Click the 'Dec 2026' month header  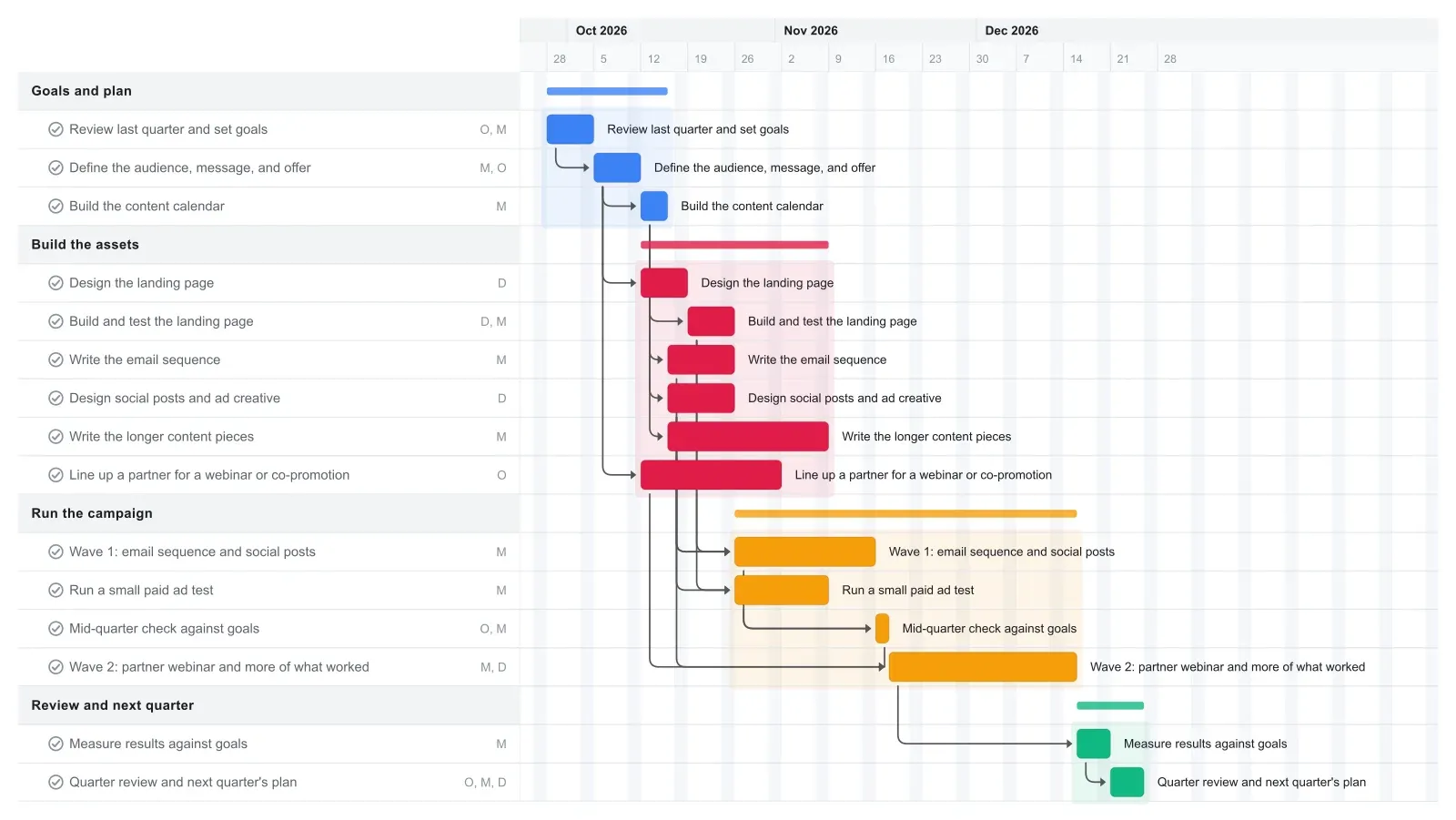tap(1011, 30)
